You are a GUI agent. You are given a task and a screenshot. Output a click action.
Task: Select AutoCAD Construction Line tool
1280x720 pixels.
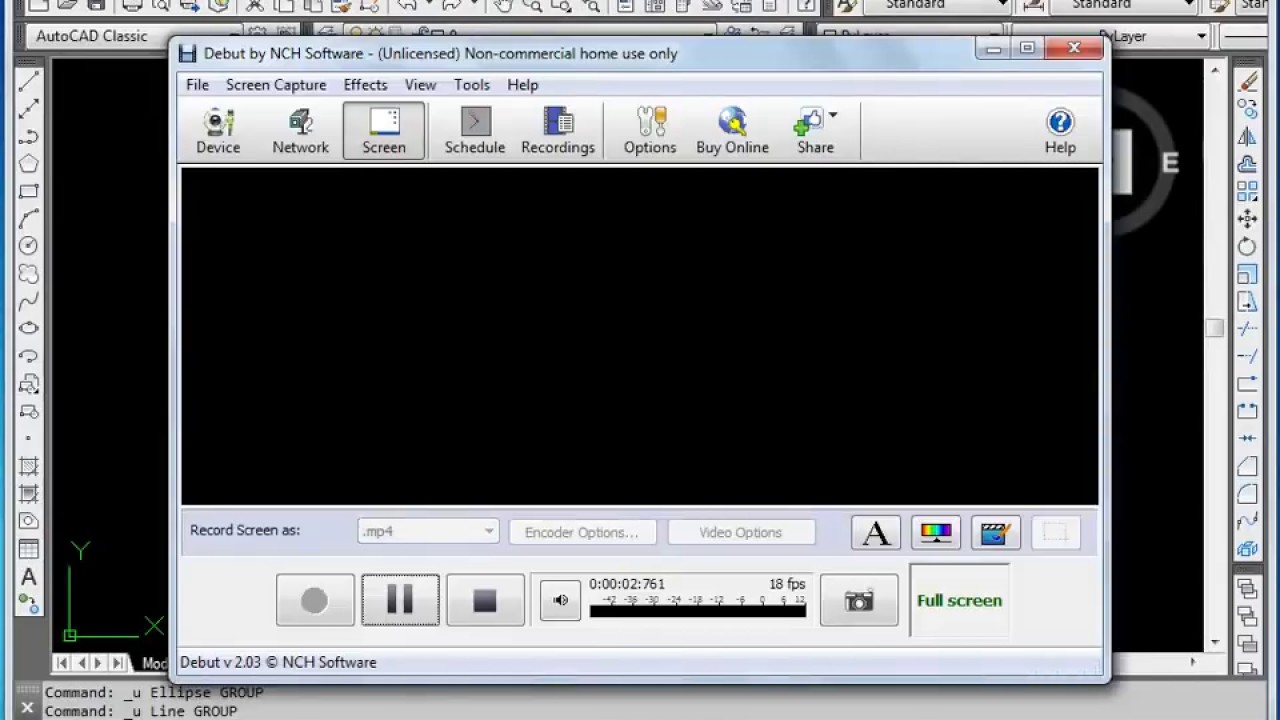coord(28,107)
